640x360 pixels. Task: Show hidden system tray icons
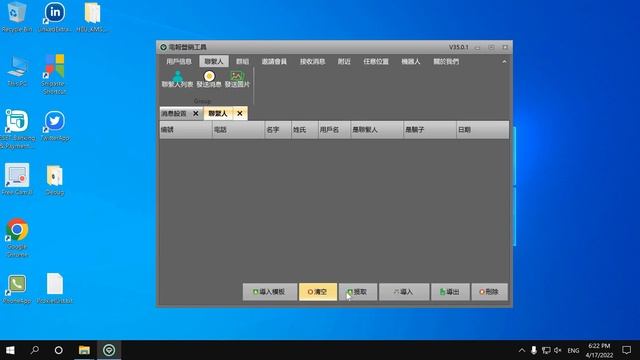tap(522, 350)
